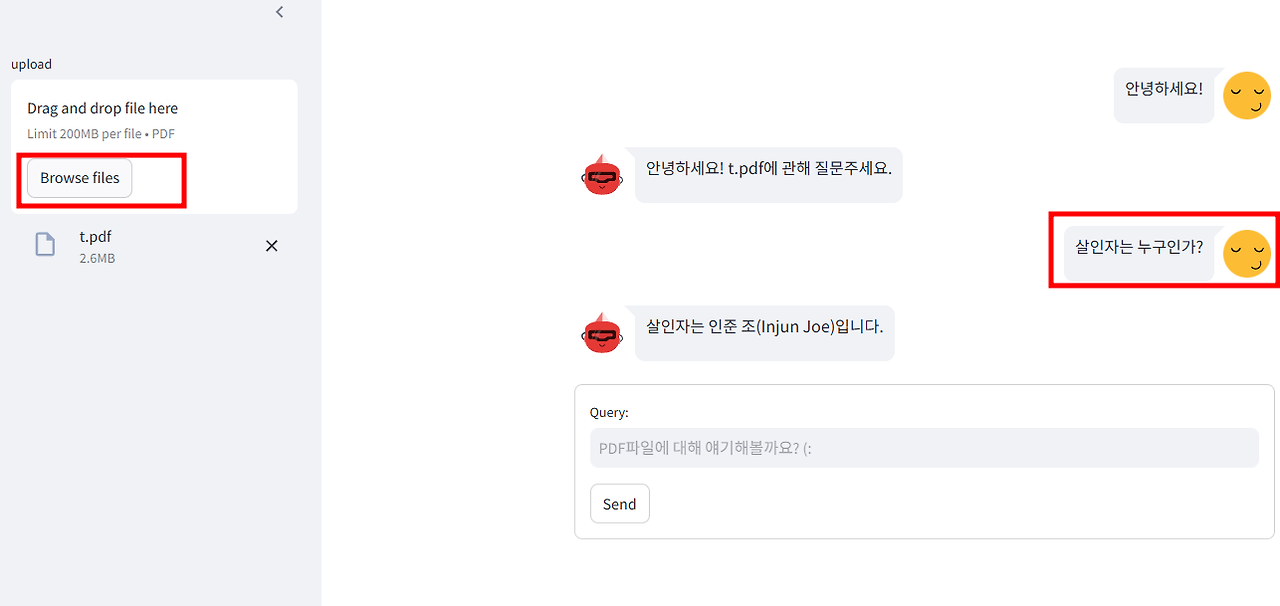Click the user emoji next to '살인자는 누구인가?'
The width and height of the screenshot is (1280, 606).
click(x=1247, y=253)
